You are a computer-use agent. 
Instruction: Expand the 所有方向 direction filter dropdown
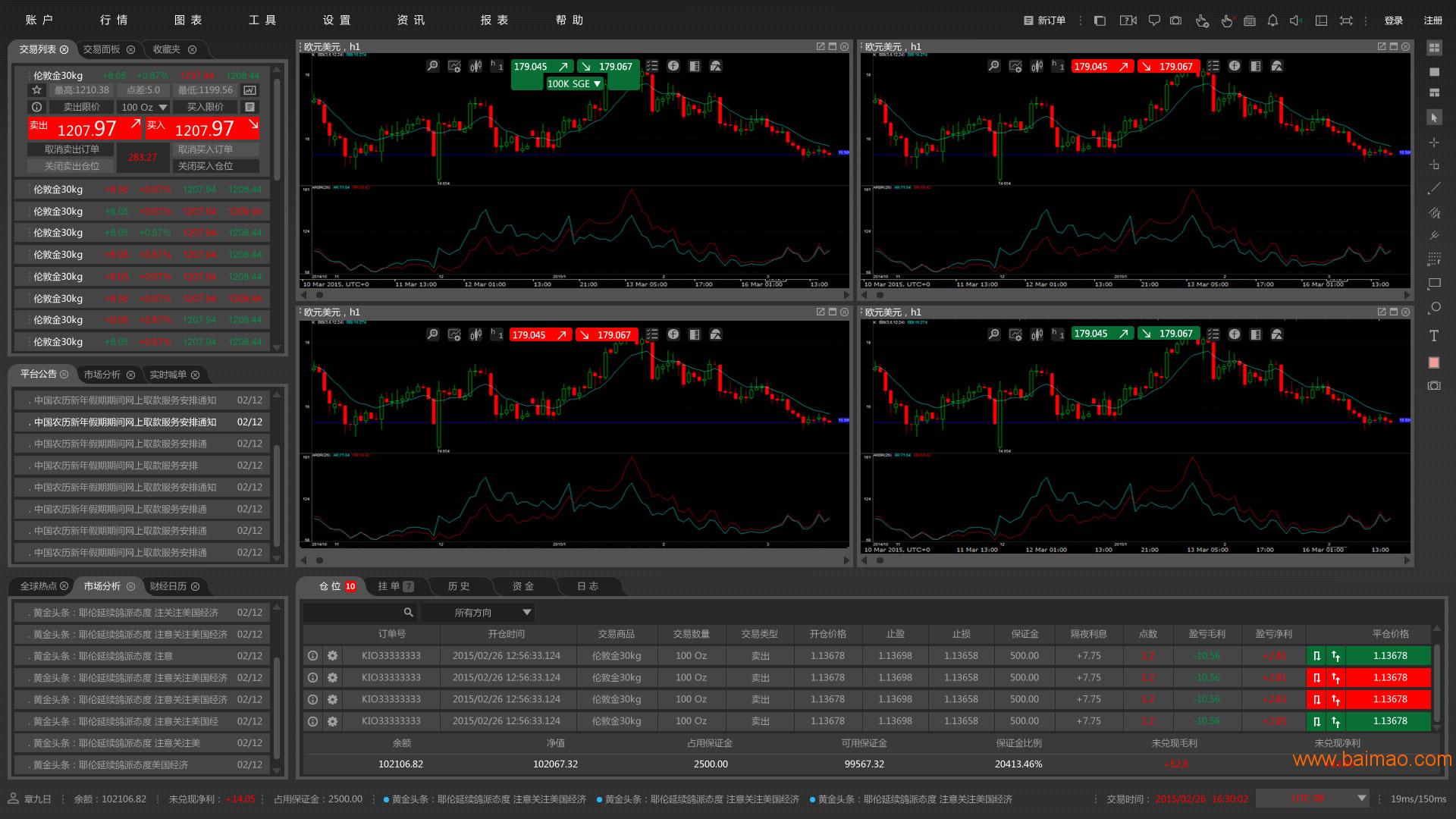pos(479,612)
